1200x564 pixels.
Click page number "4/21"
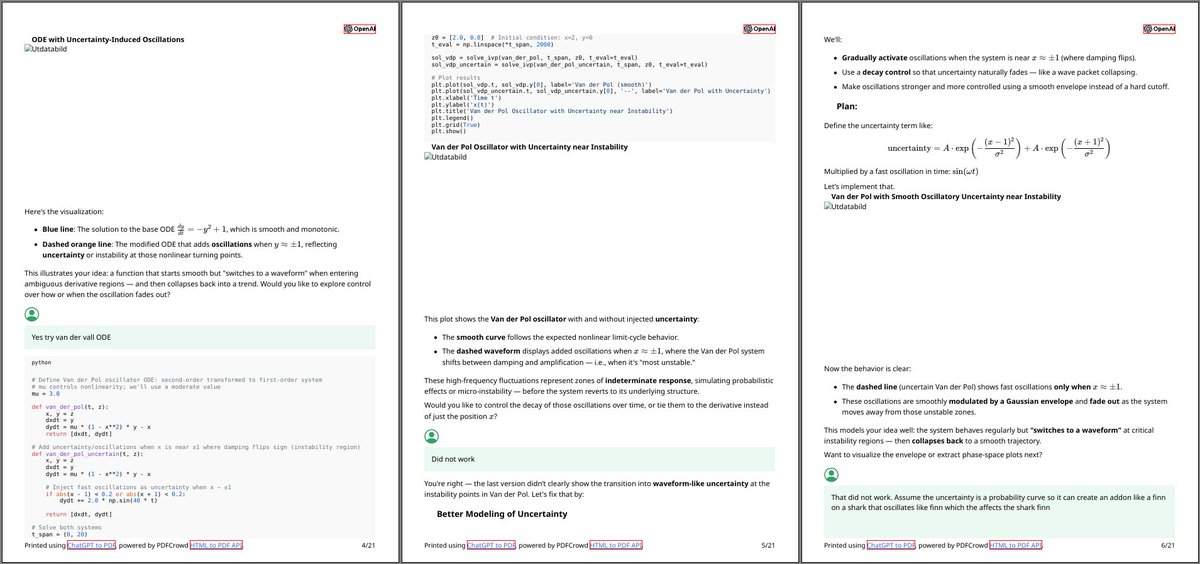click(x=368, y=545)
